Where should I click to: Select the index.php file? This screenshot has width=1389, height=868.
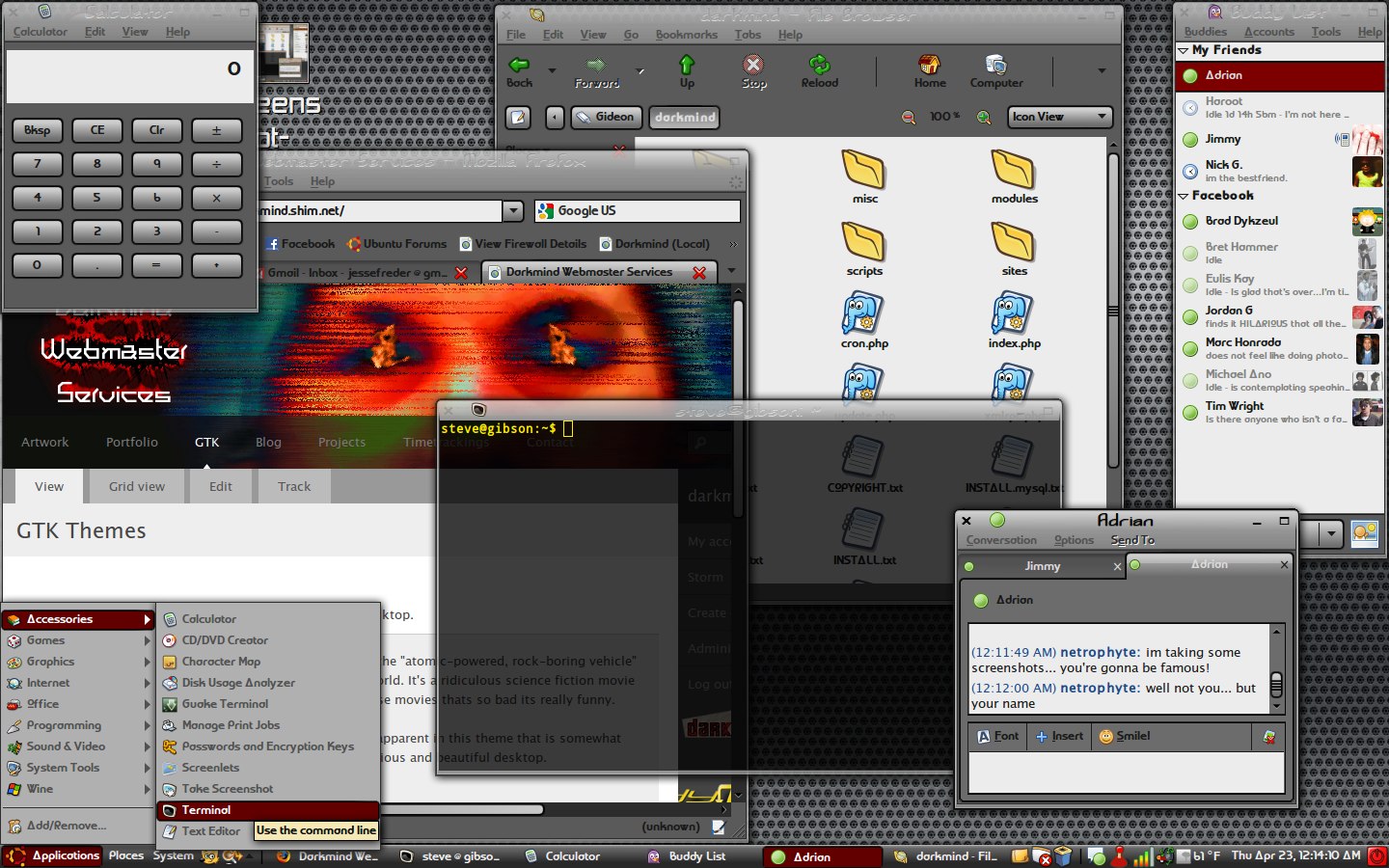pos(1014,321)
